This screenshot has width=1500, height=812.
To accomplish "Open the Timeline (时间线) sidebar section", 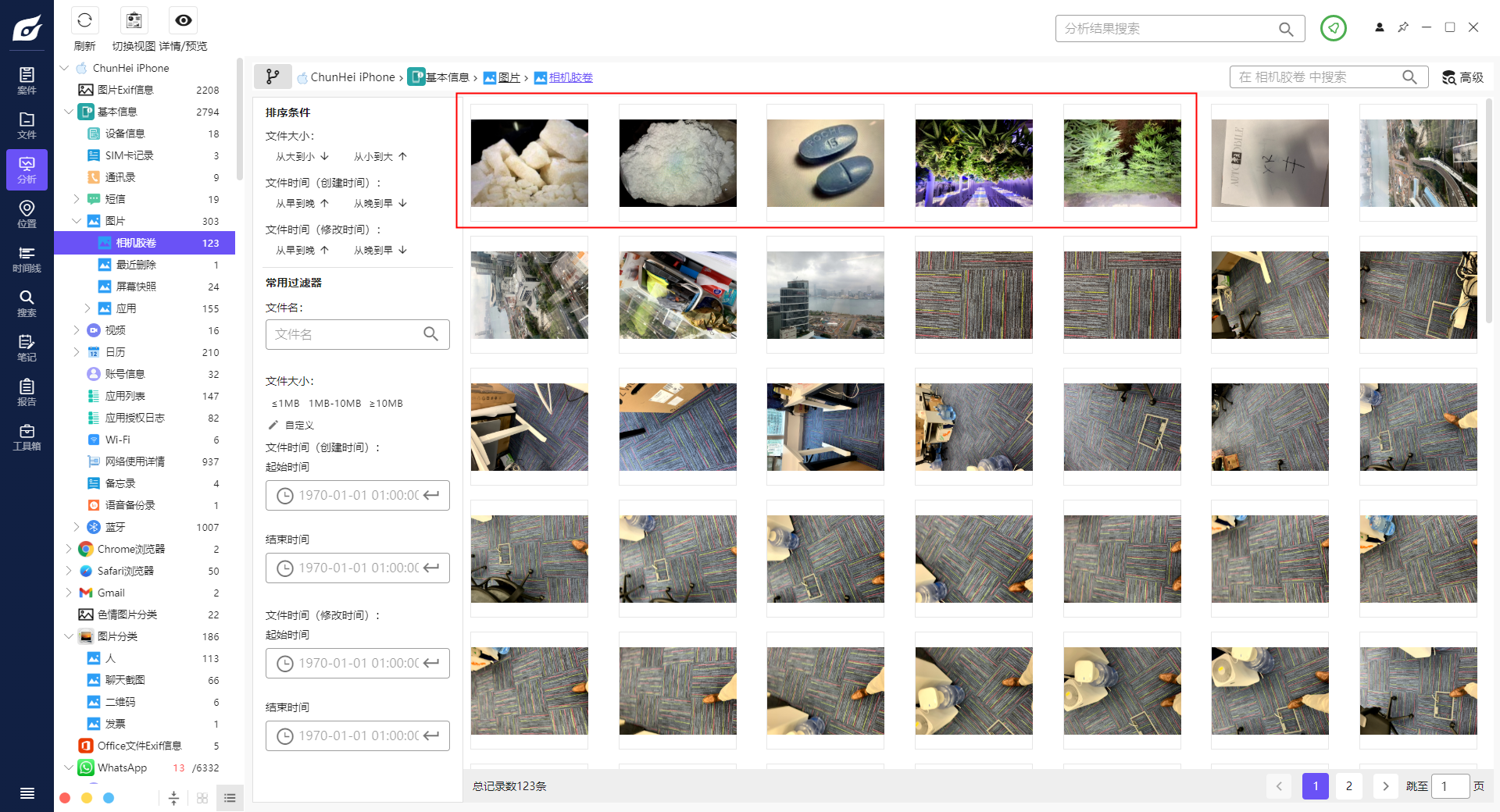I will pos(27,258).
